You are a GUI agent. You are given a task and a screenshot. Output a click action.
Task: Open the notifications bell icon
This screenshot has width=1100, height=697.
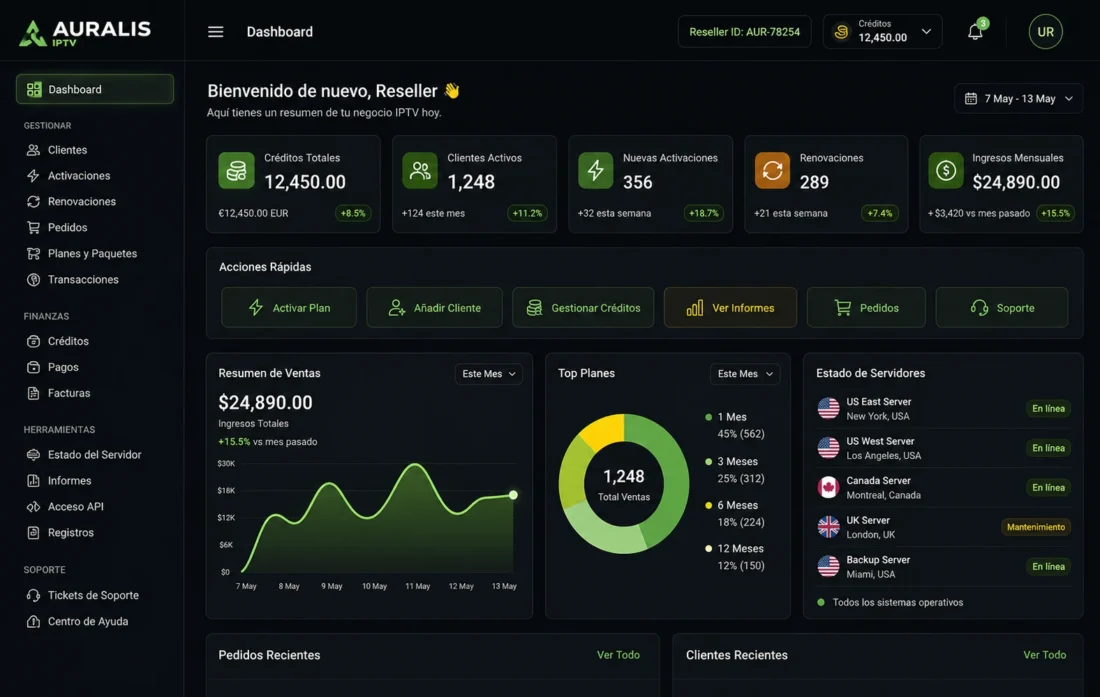(x=975, y=32)
